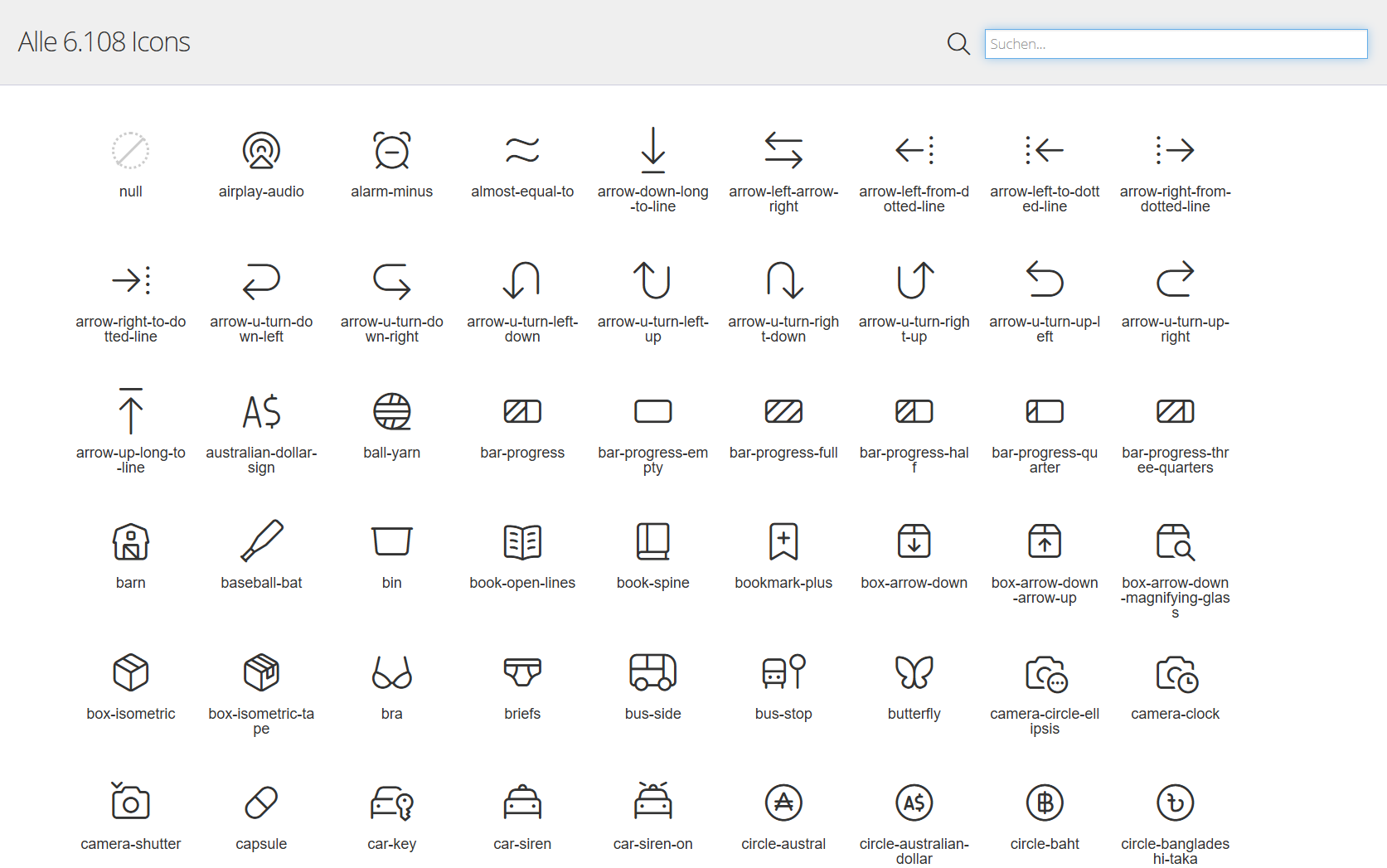Select the alarm-minus icon
Image resolution: width=1387 pixels, height=868 pixels.
[x=391, y=151]
